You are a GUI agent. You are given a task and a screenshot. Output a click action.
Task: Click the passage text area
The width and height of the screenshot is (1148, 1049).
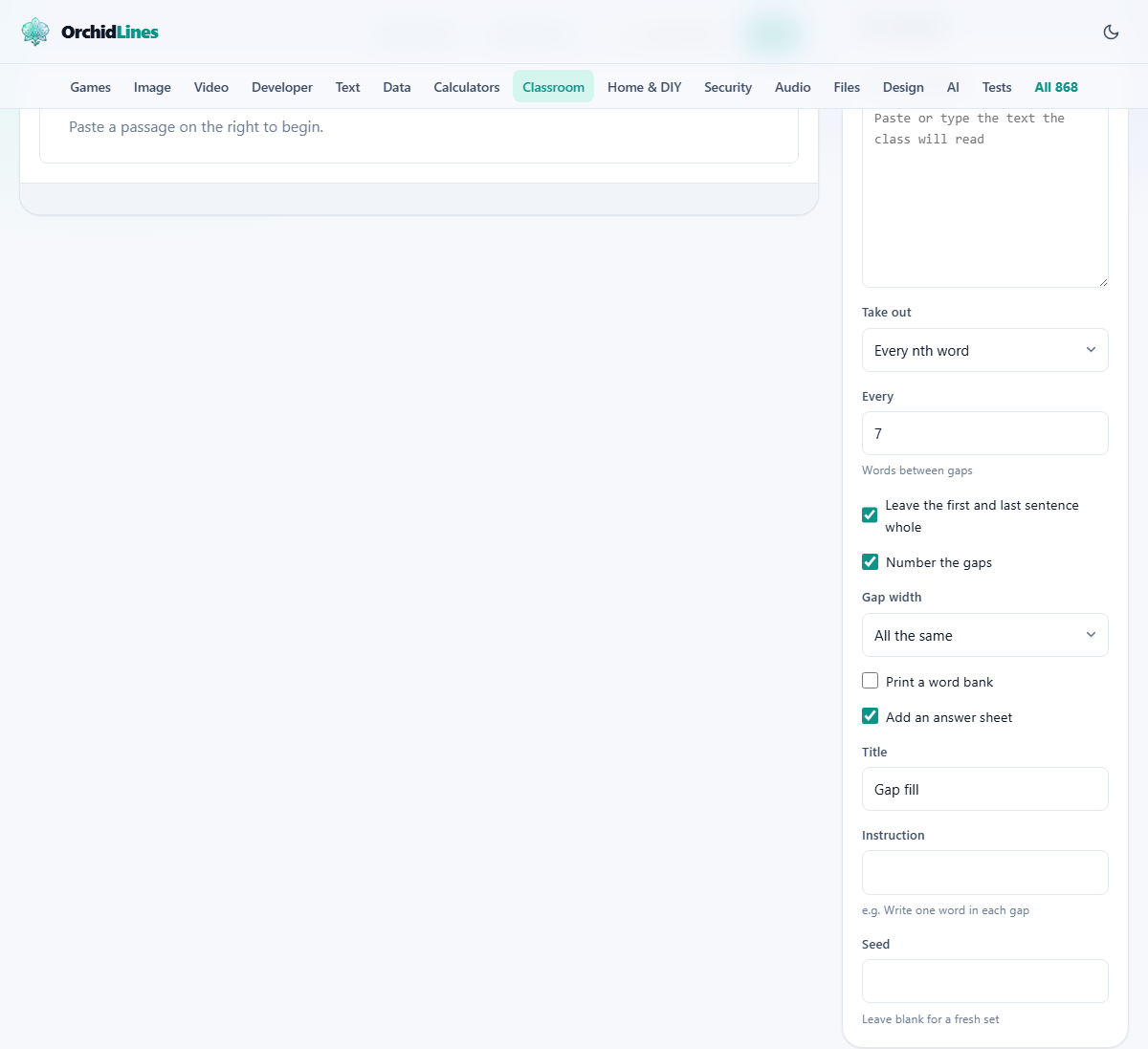click(x=985, y=196)
